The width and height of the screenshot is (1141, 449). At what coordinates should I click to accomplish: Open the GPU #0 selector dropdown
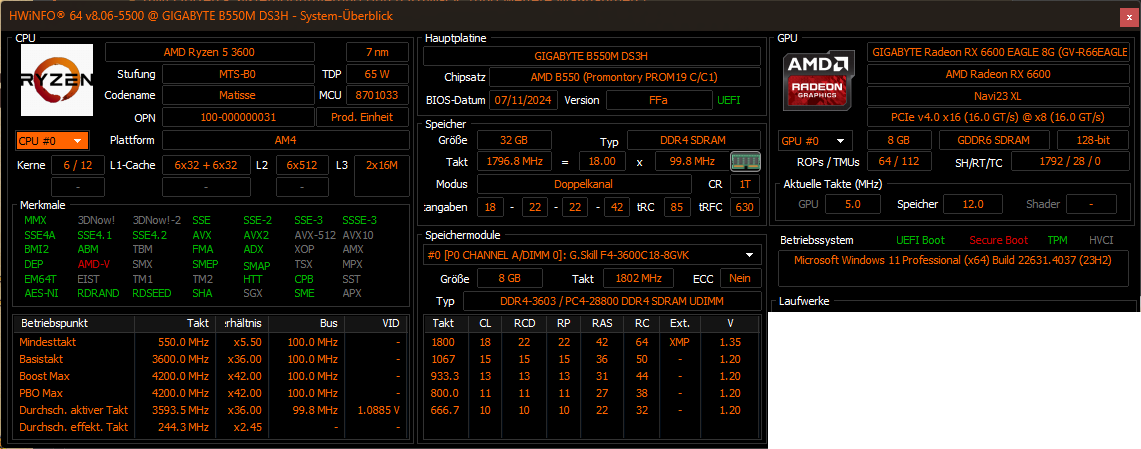[815, 140]
